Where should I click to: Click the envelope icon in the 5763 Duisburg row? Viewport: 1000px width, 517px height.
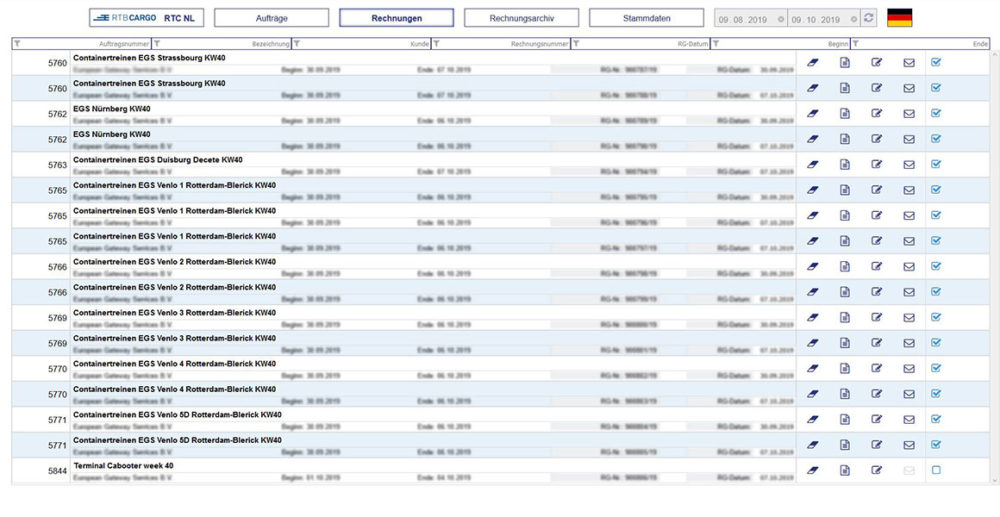(x=909, y=164)
